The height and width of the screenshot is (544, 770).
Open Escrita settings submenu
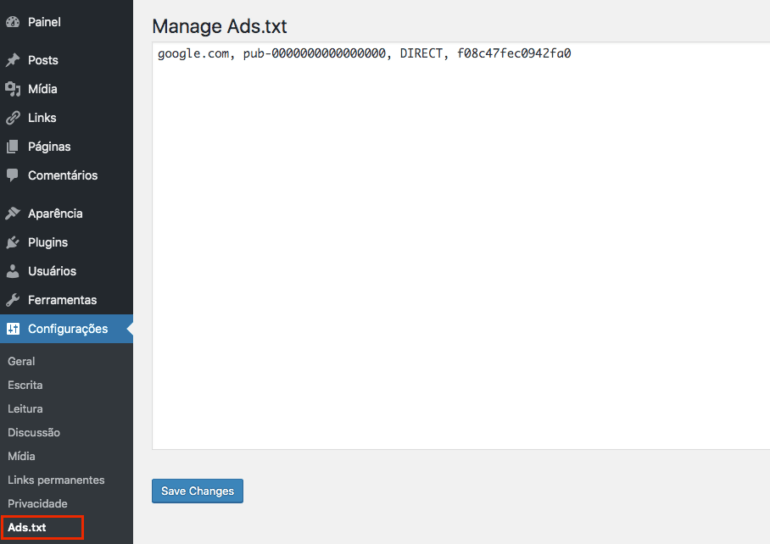pyautogui.click(x=25, y=385)
